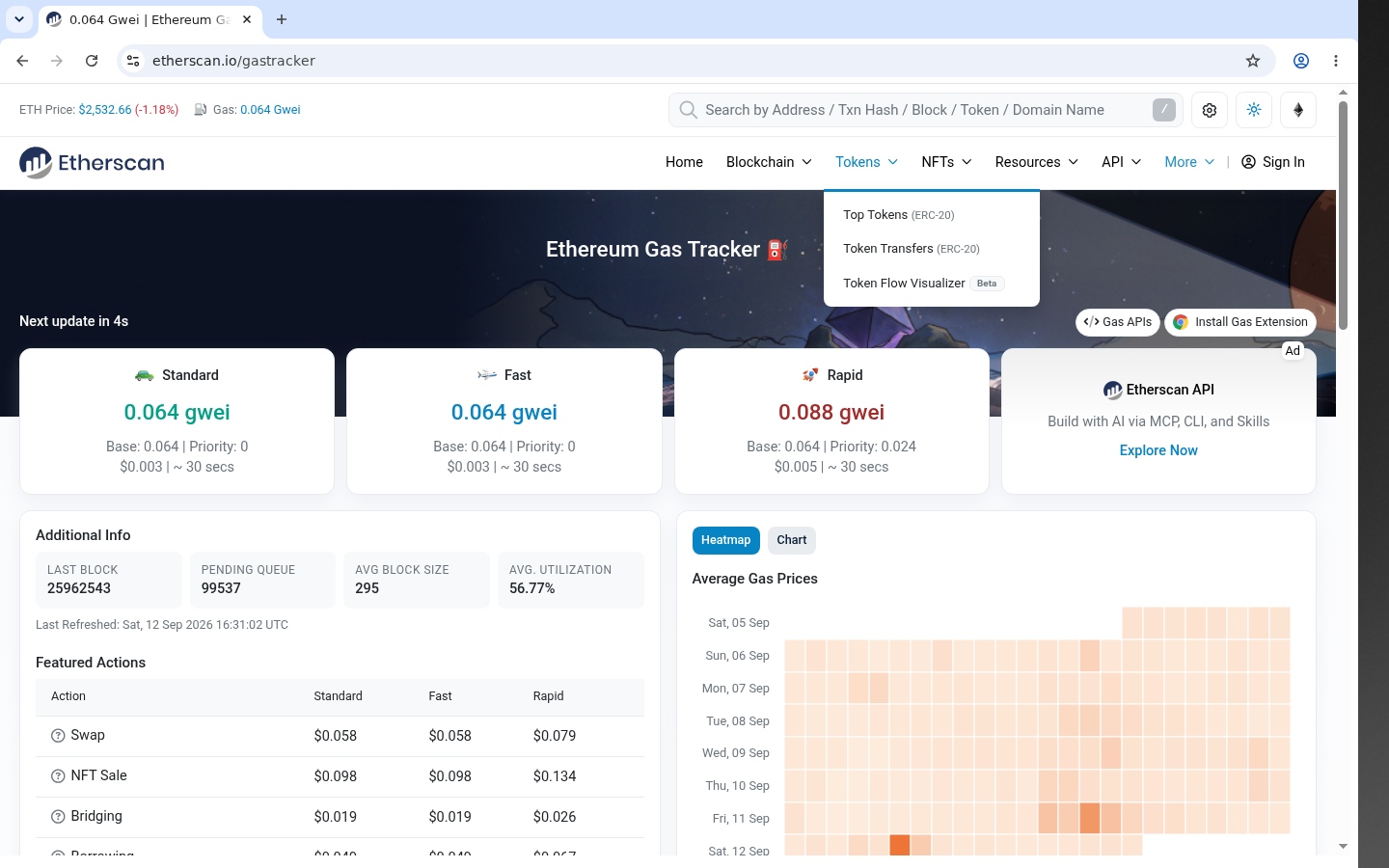
Task: Click the scrollbar down arrow
Action: (x=1343, y=847)
